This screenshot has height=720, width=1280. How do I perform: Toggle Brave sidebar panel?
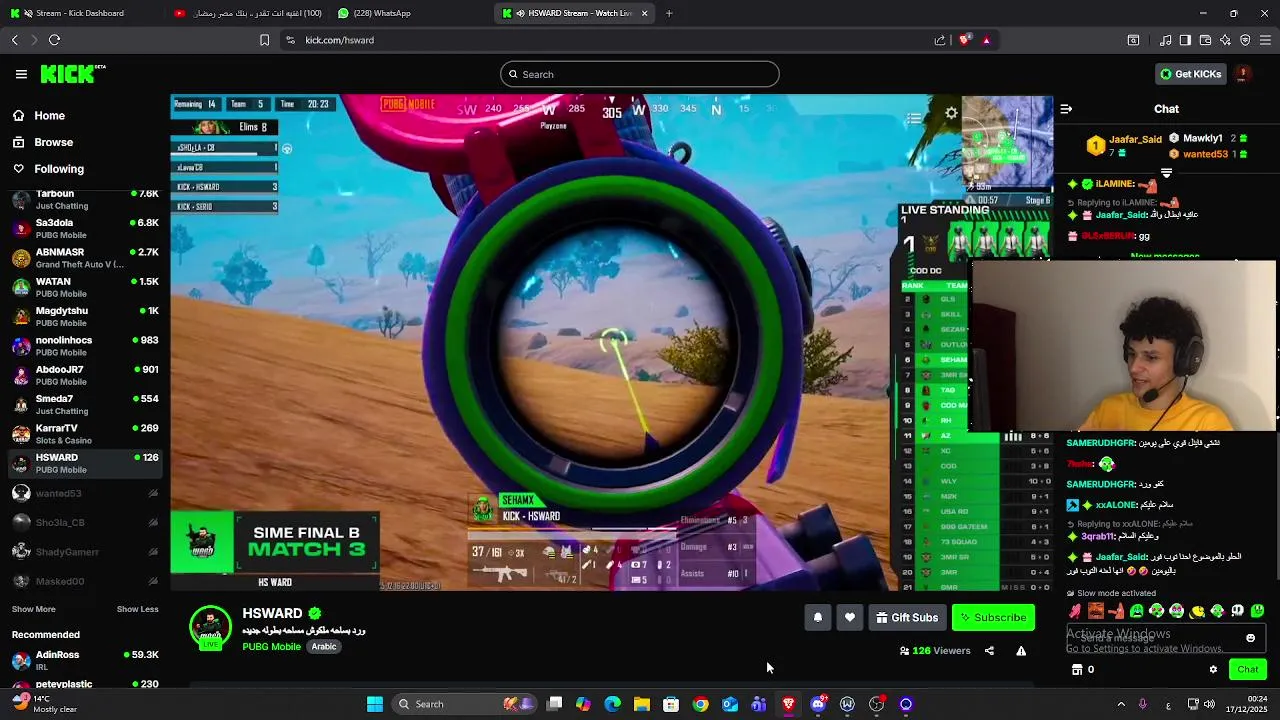pos(1185,40)
